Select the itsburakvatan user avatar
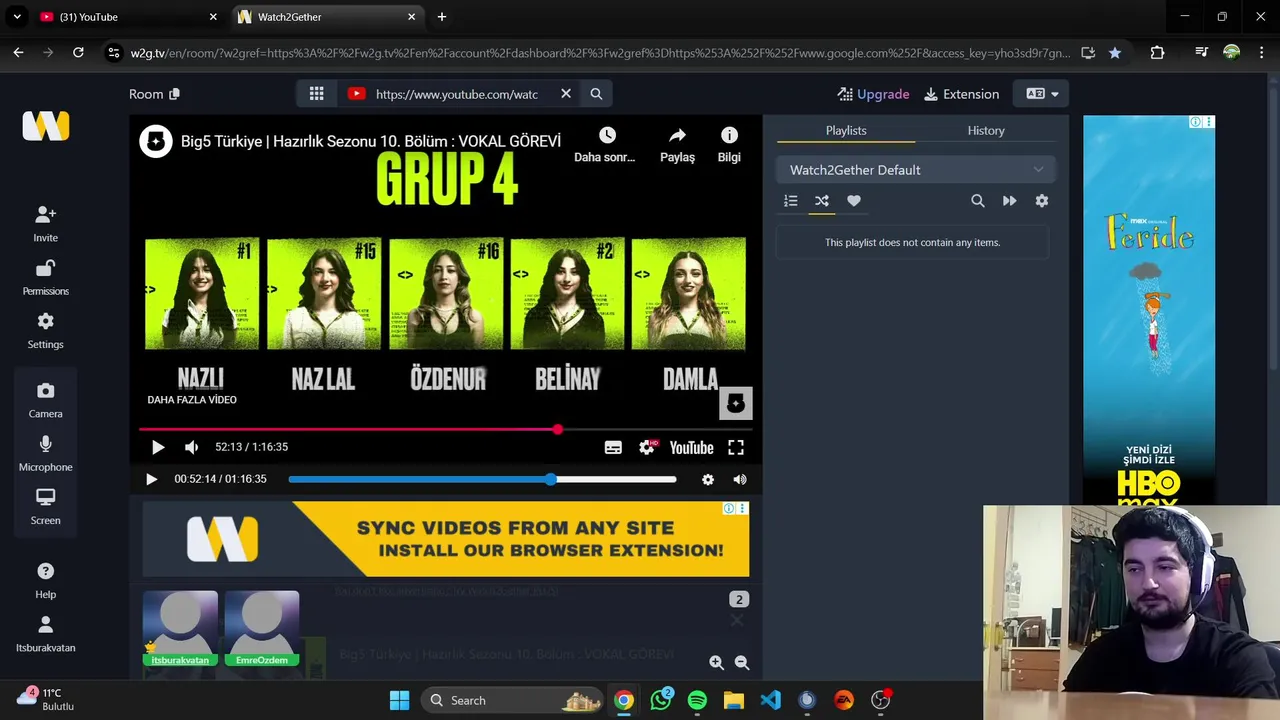Screen dimensions: 1280x720 click(180, 629)
